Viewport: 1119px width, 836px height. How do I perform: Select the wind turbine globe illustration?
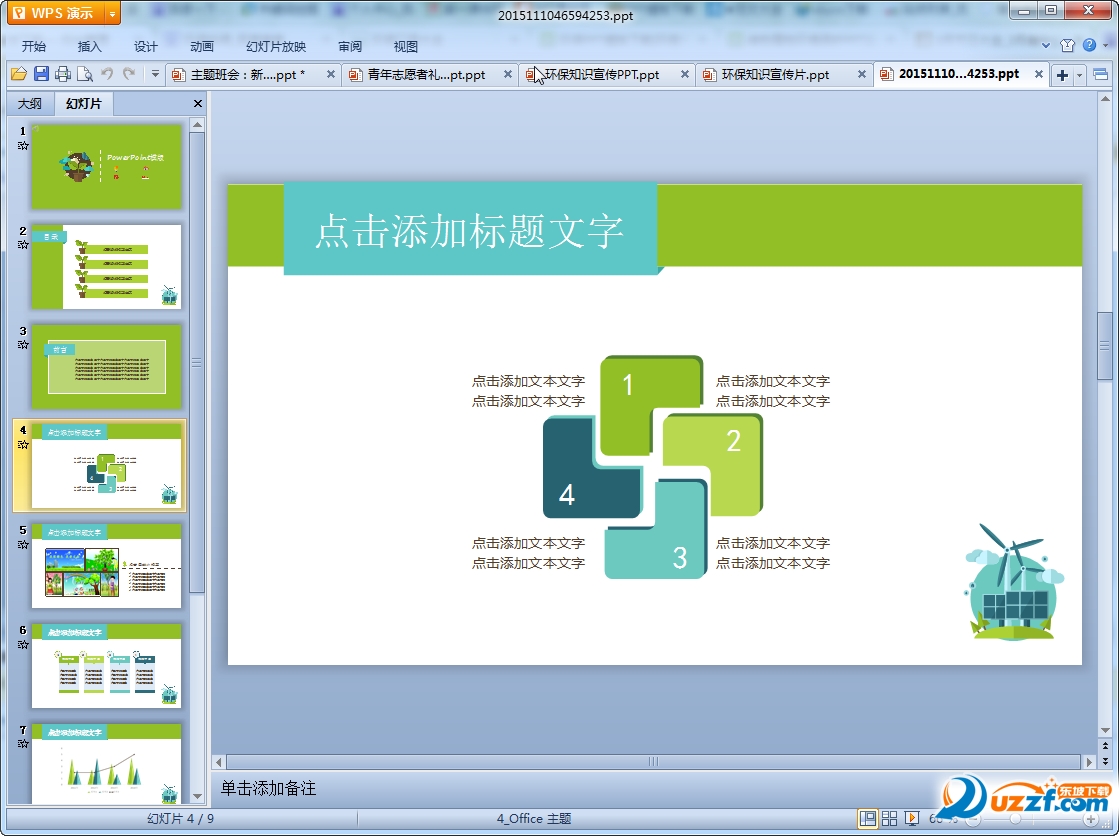(x=1013, y=582)
